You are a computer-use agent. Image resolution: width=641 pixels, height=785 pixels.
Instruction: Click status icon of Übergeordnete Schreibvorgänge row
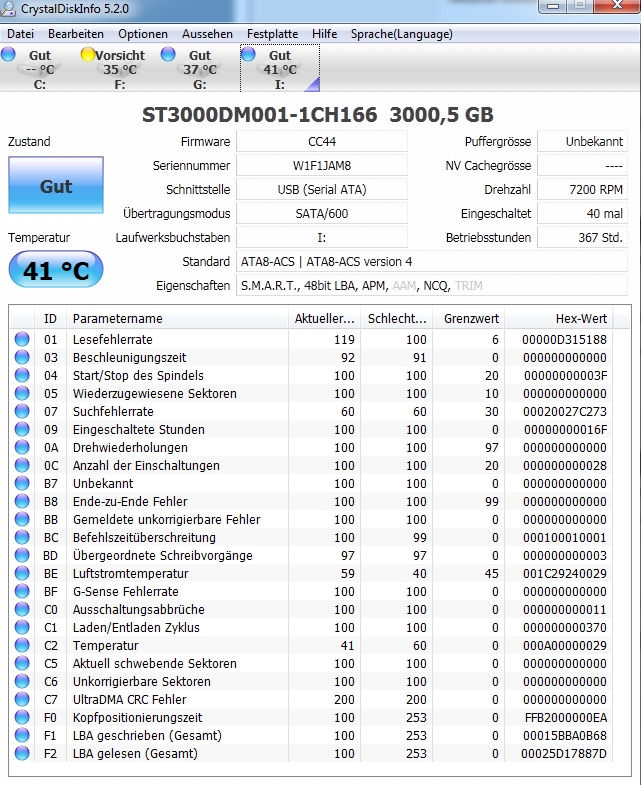(x=22, y=556)
